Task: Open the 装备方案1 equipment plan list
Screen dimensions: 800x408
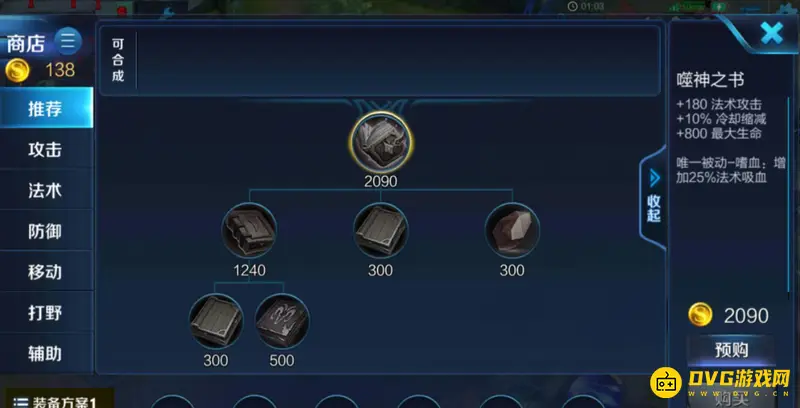Action: click(x=56, y=401)
